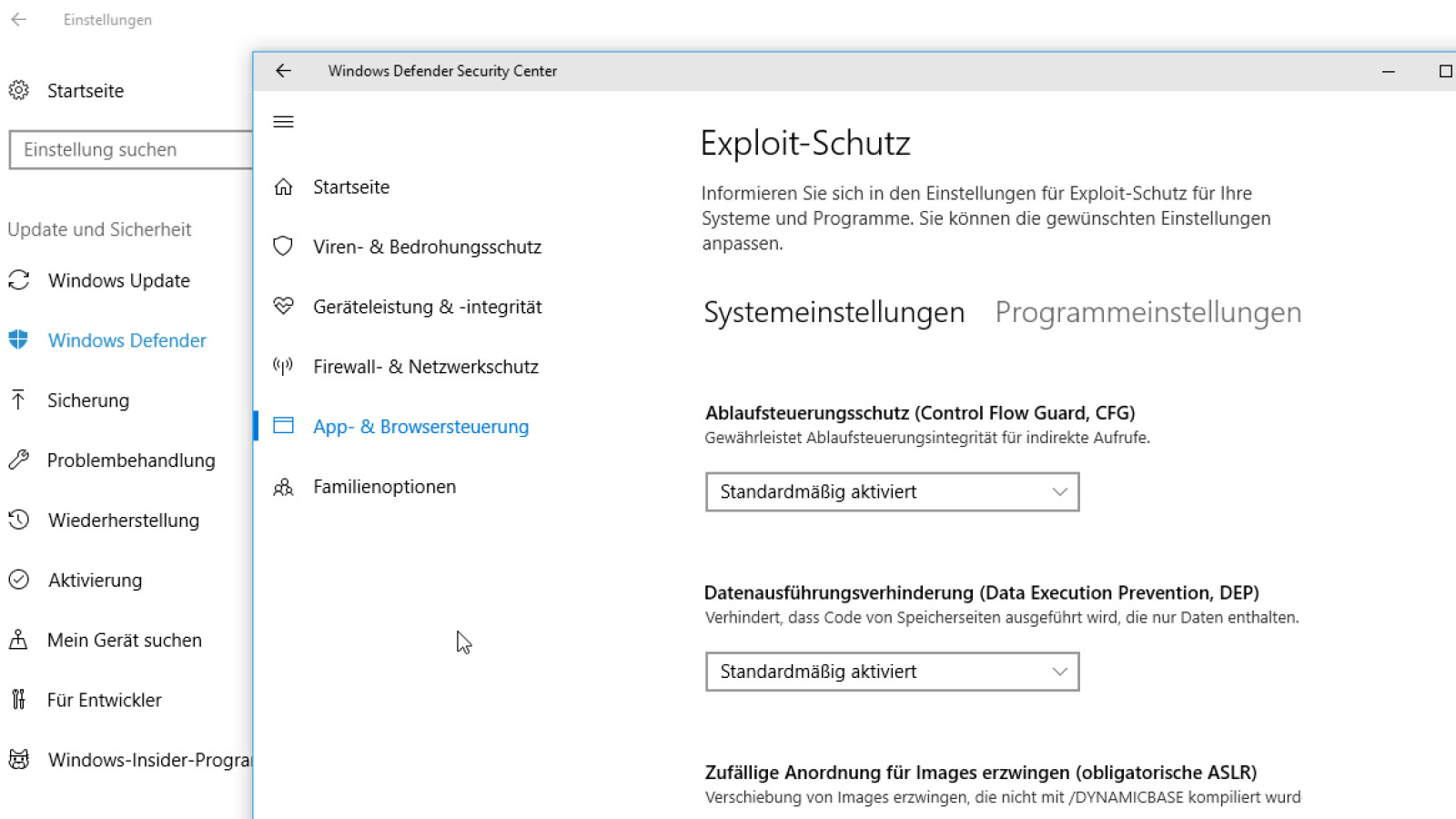This screenshot has height=819, width=1456.
Task: Open Windows Update in Einstellungen
Action: (119, 280)
